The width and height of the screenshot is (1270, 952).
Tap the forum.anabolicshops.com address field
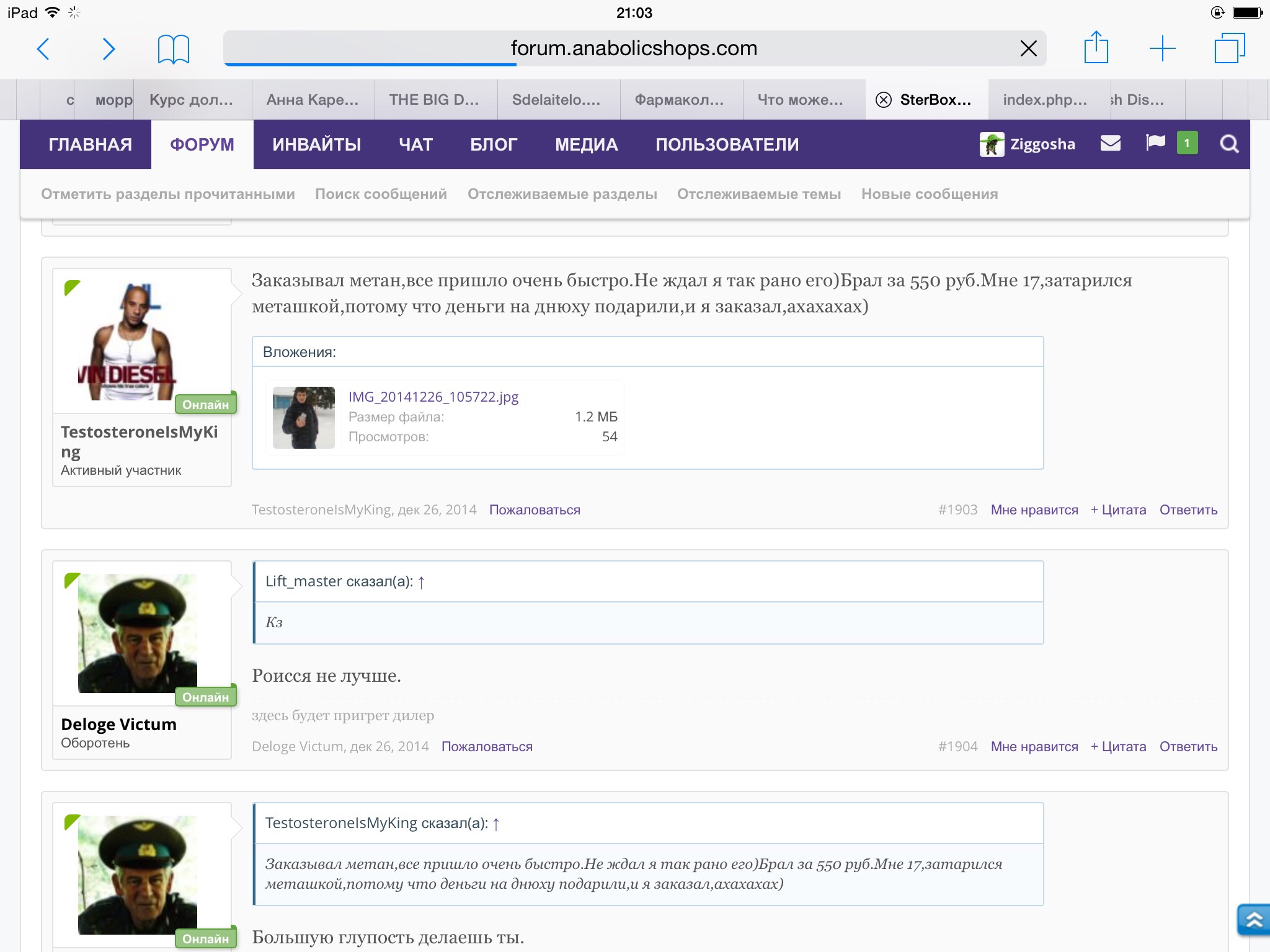click(634, 48)
